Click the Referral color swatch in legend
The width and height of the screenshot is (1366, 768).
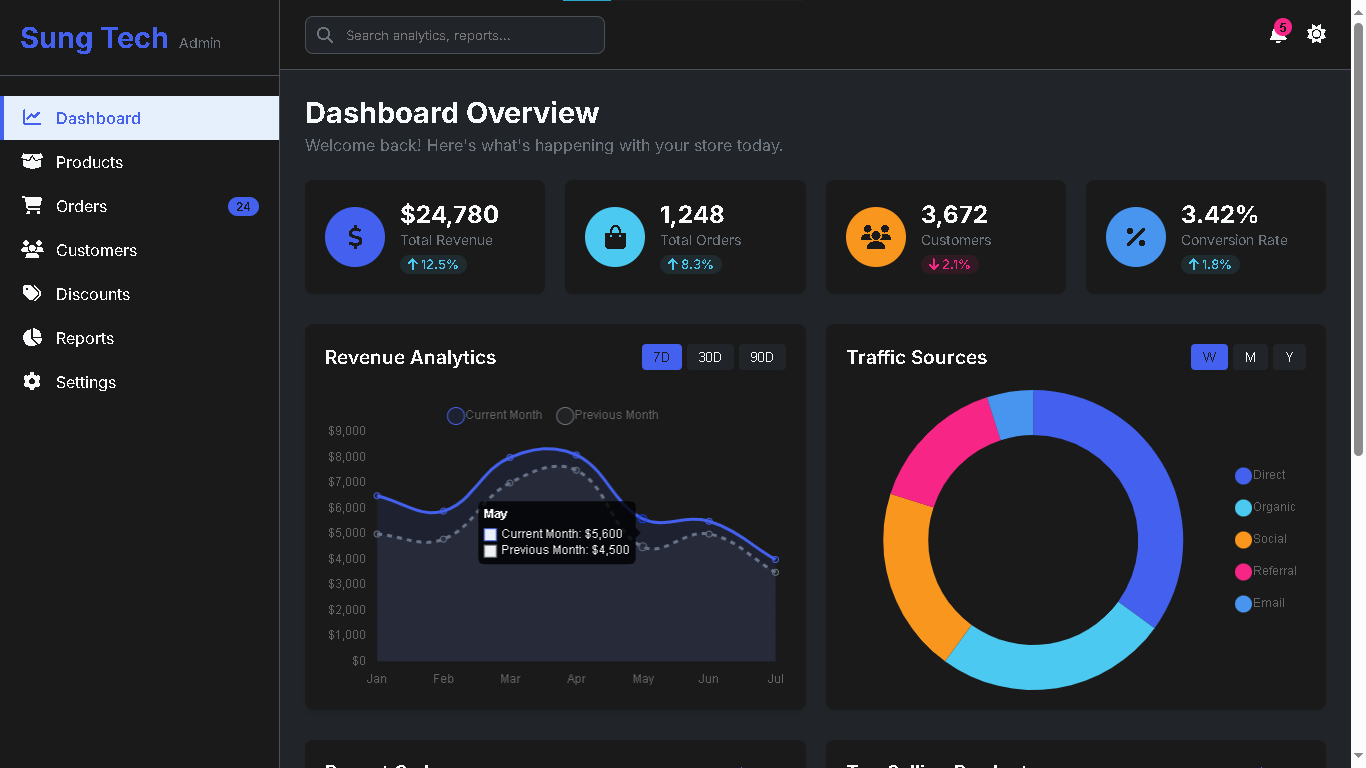[1243, 572]
